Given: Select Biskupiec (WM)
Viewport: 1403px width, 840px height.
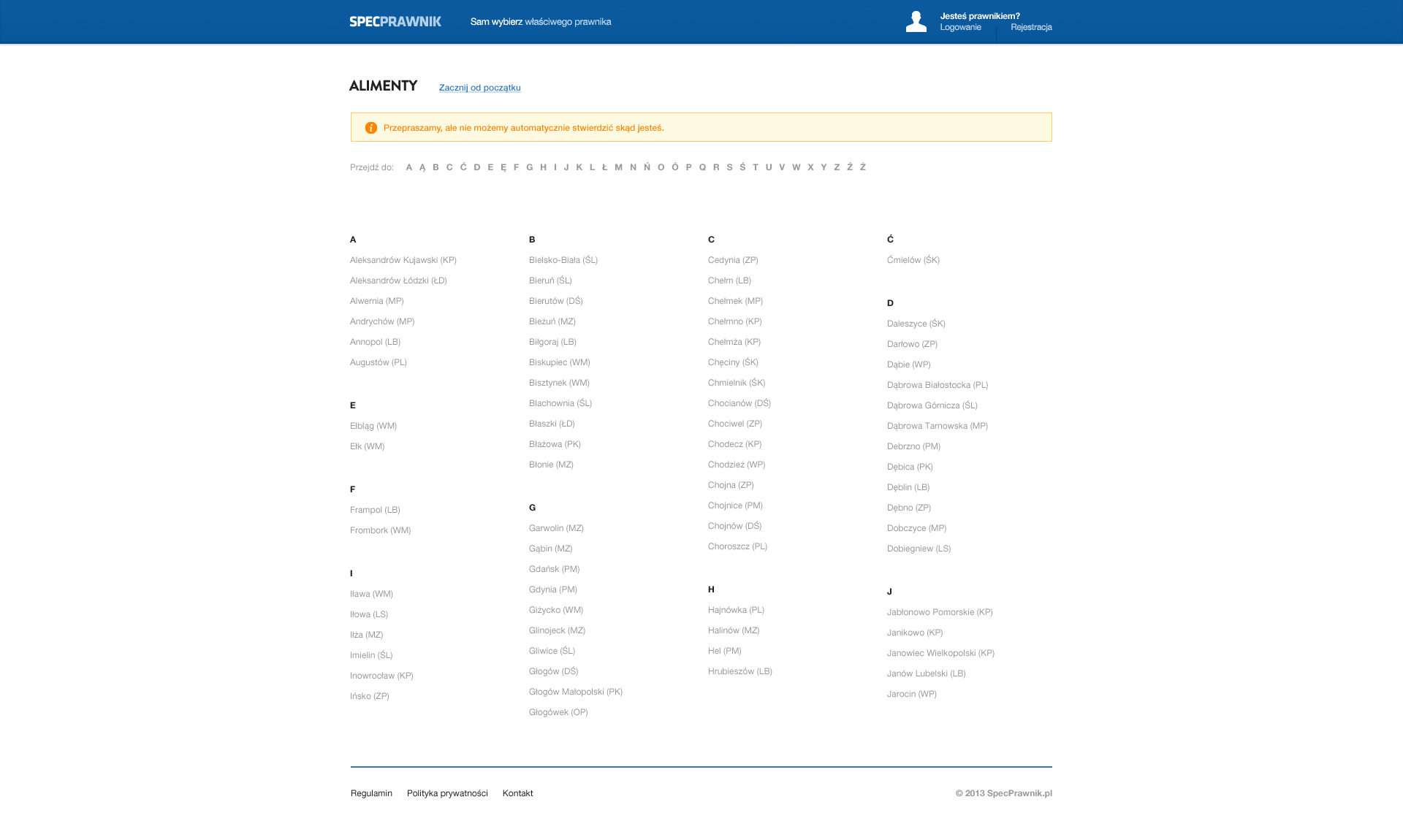Looking at the screenshot, I should [x=560, y=362].
